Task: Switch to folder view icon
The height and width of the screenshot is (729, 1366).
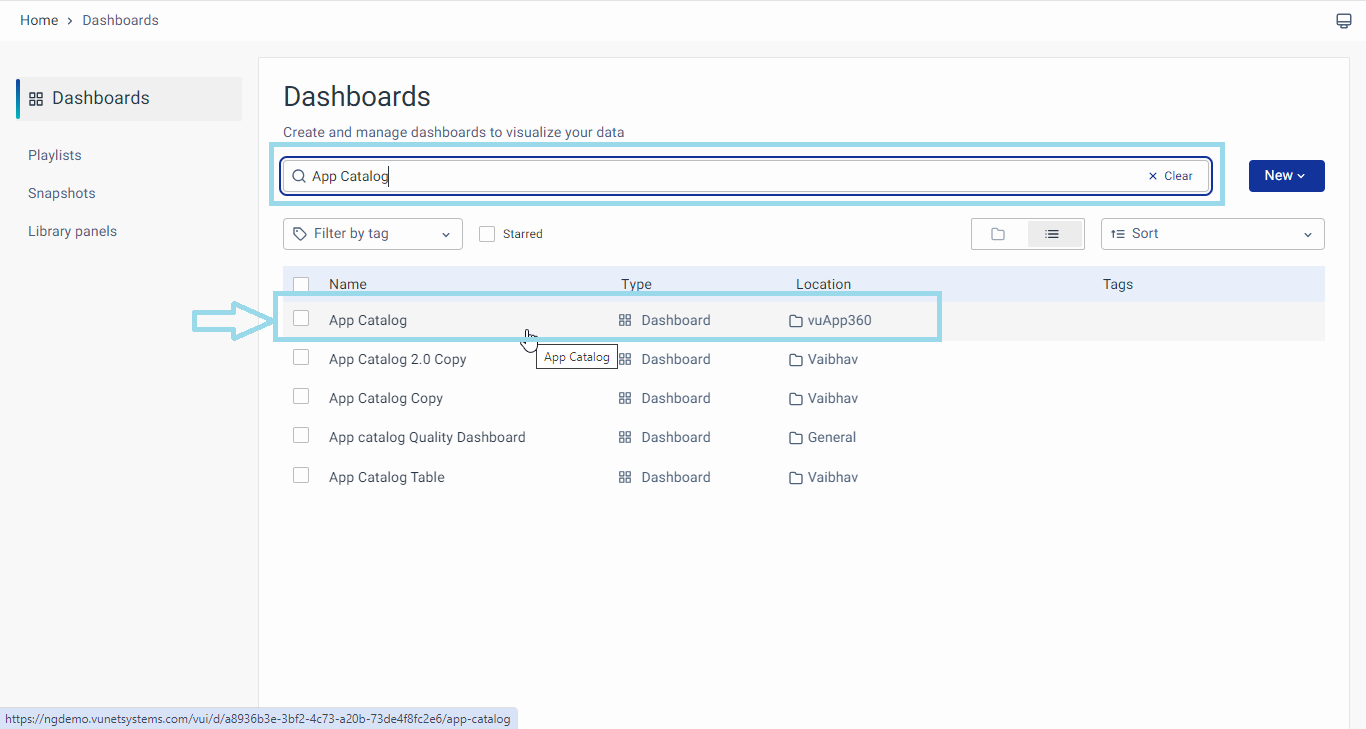Action: [x=998, y=234]
